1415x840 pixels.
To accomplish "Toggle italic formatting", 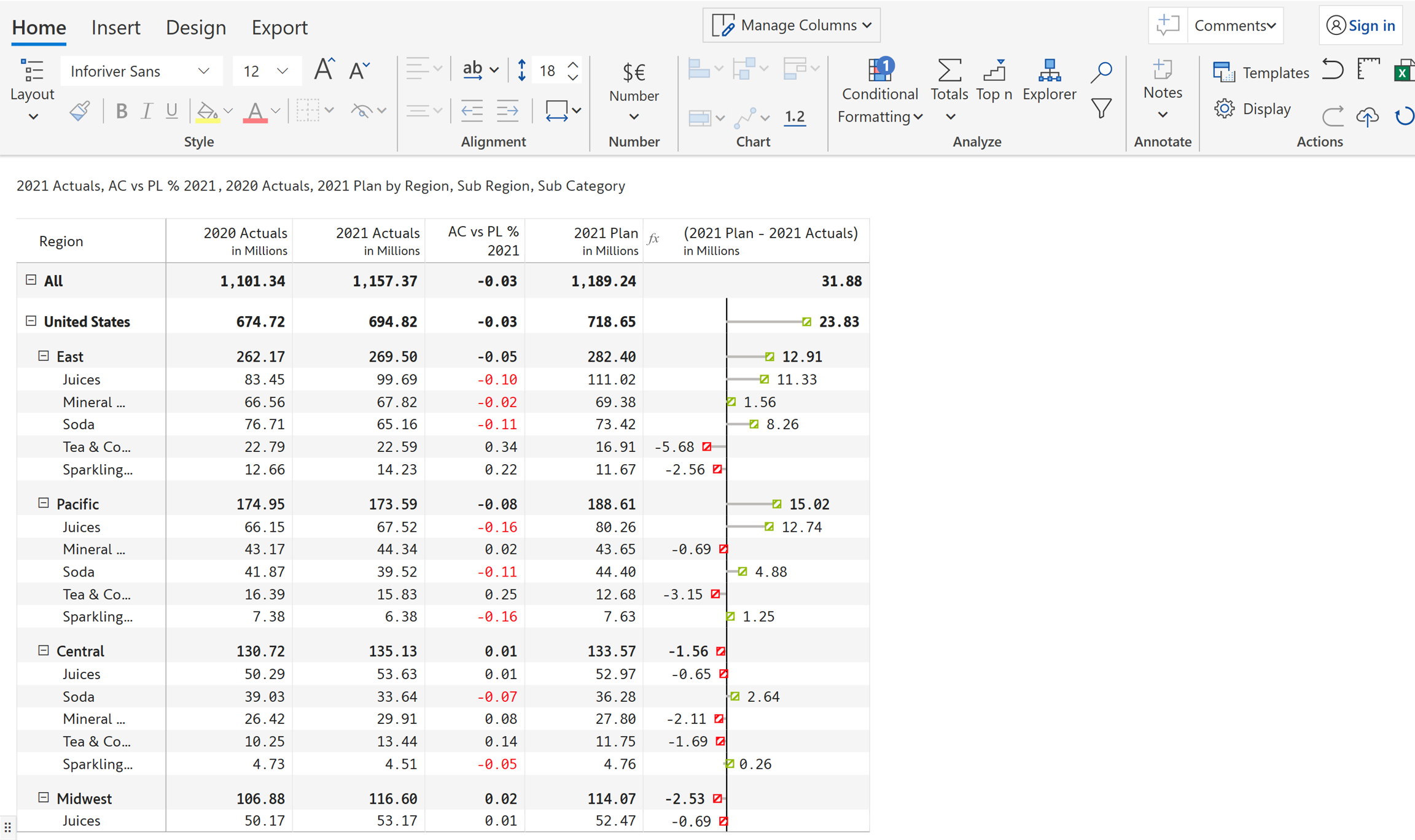I will click(146, 111).
